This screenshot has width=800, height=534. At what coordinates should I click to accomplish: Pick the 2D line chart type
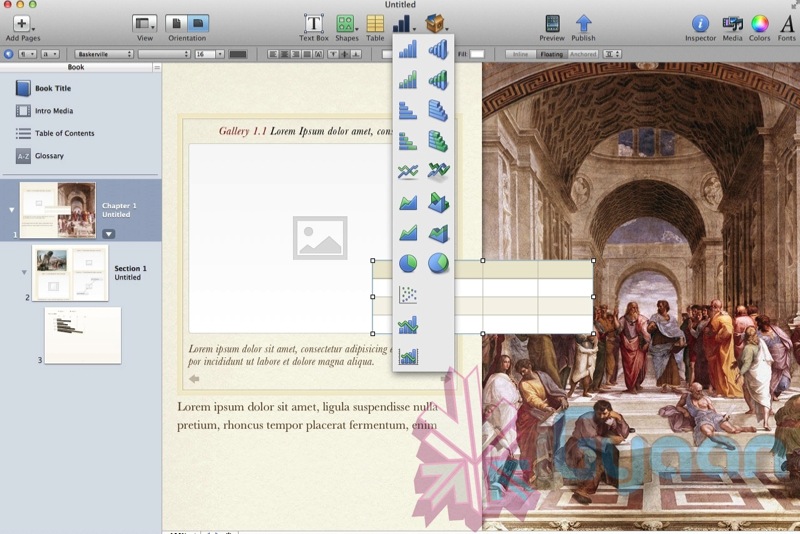click(407, 171)
